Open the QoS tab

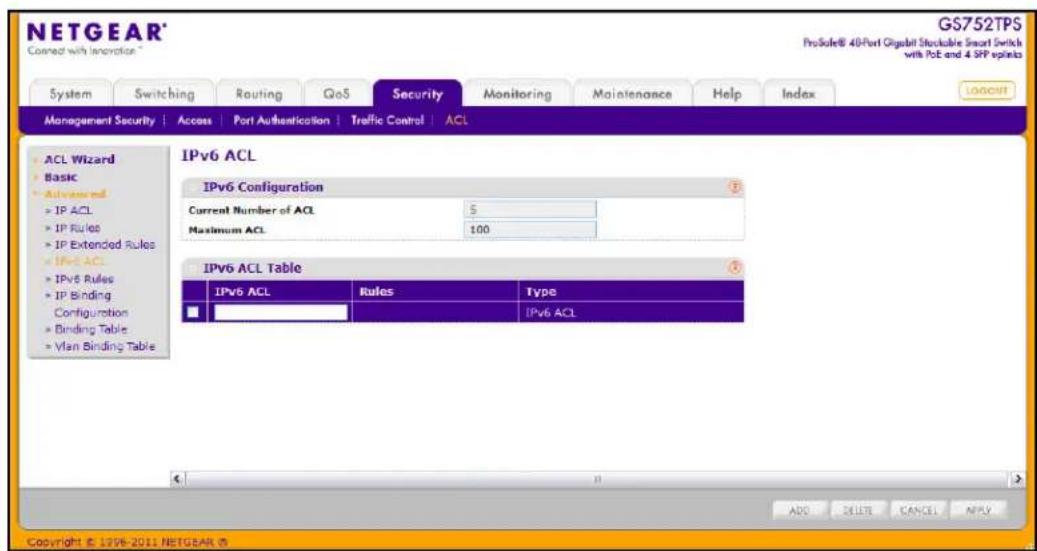(337, 95)
